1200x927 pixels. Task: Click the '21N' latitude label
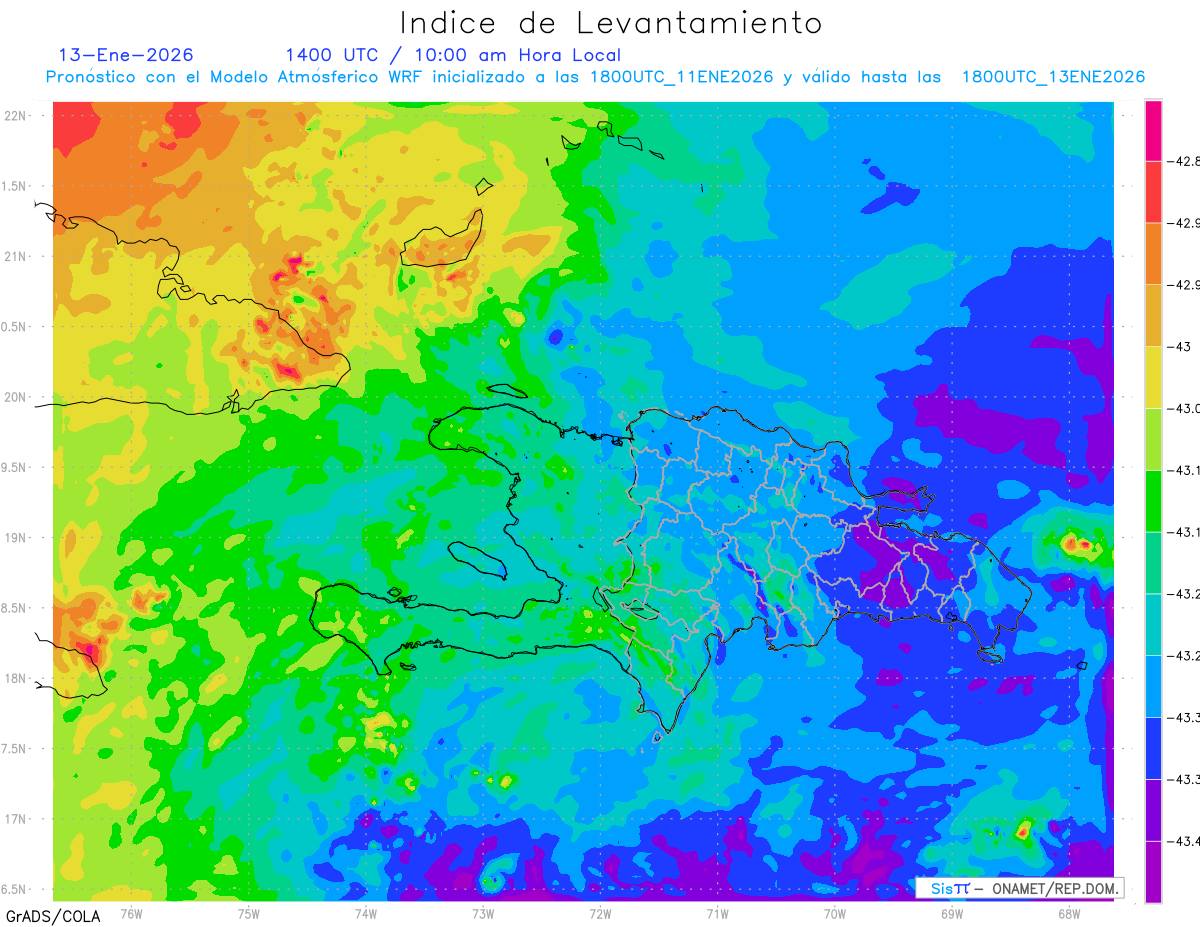(17, 257)
